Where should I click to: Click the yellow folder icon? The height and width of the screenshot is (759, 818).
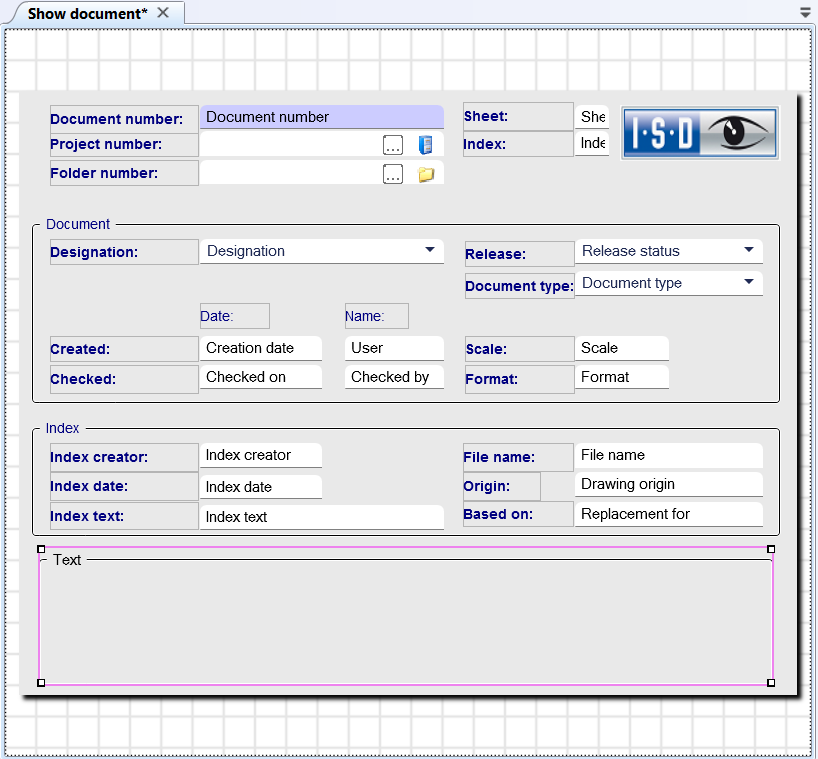coord(426,174)
